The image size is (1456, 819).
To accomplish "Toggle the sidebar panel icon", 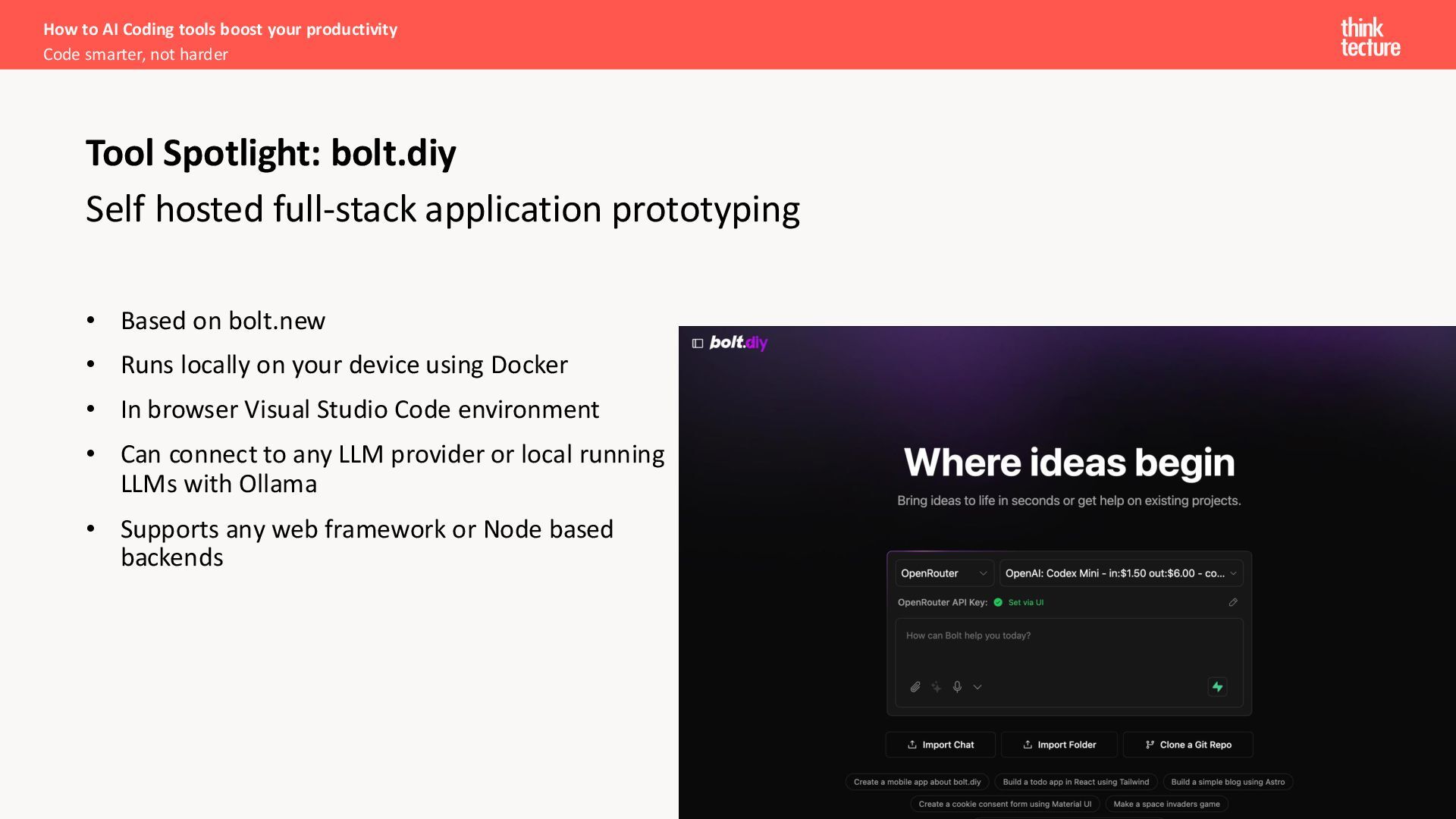I will (698, 344).
